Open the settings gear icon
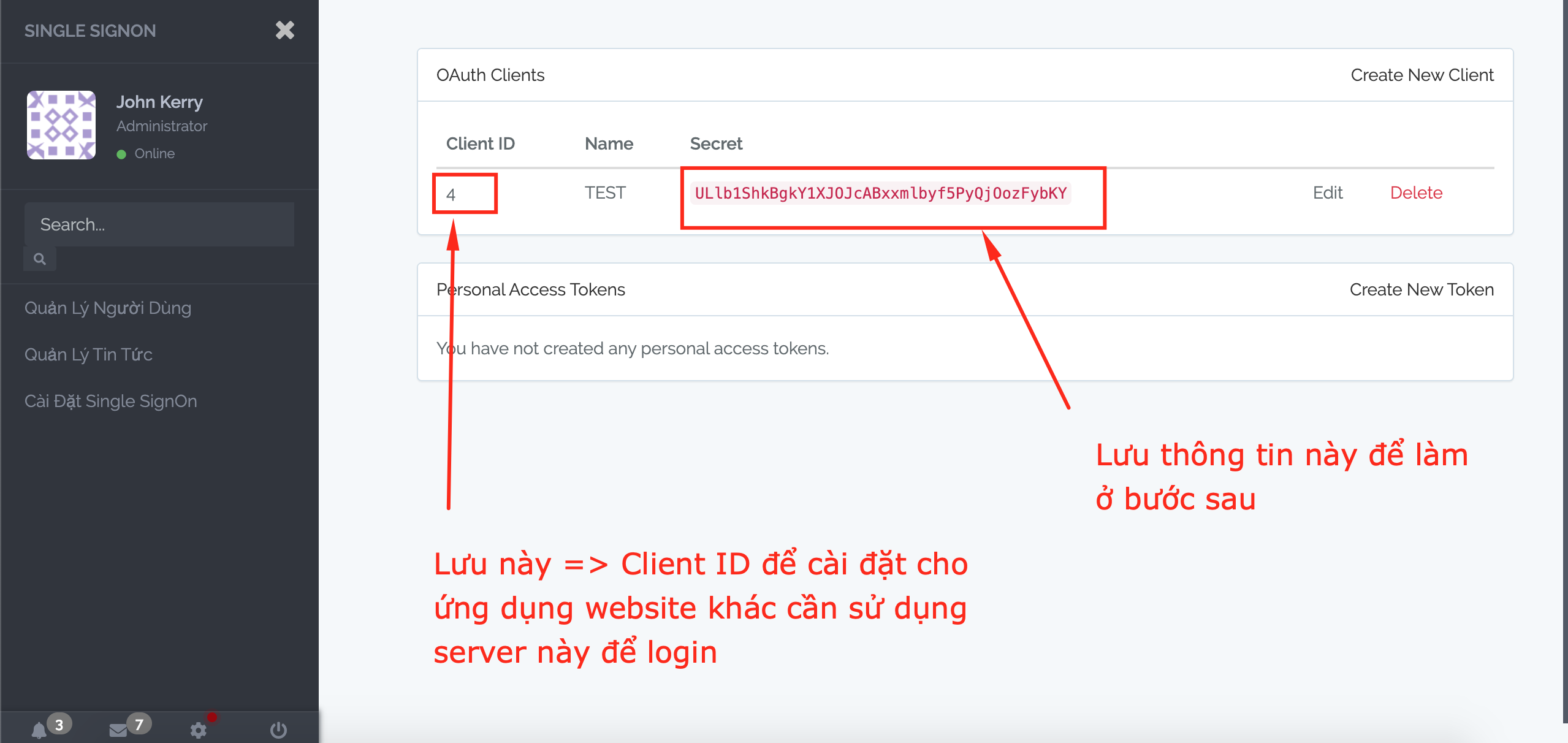The height and width of the screenshot is (743, 1568). [x=198, y=730]
